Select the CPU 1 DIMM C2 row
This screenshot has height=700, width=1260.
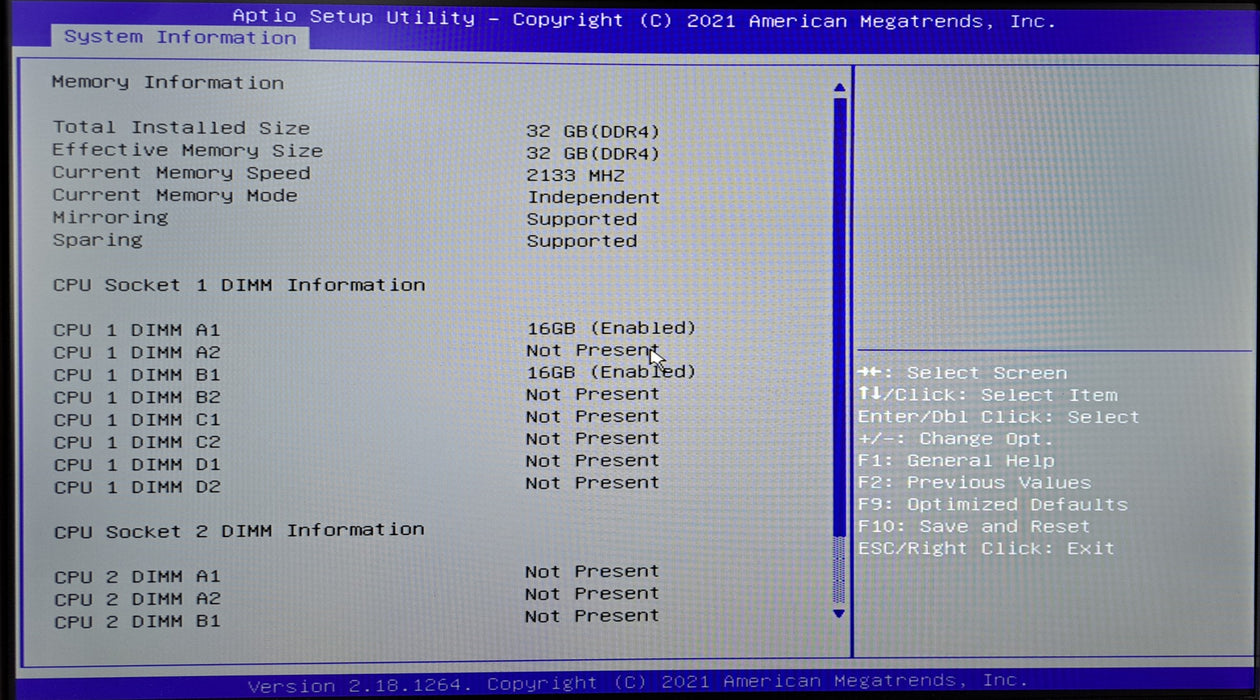tap(356, 441)
